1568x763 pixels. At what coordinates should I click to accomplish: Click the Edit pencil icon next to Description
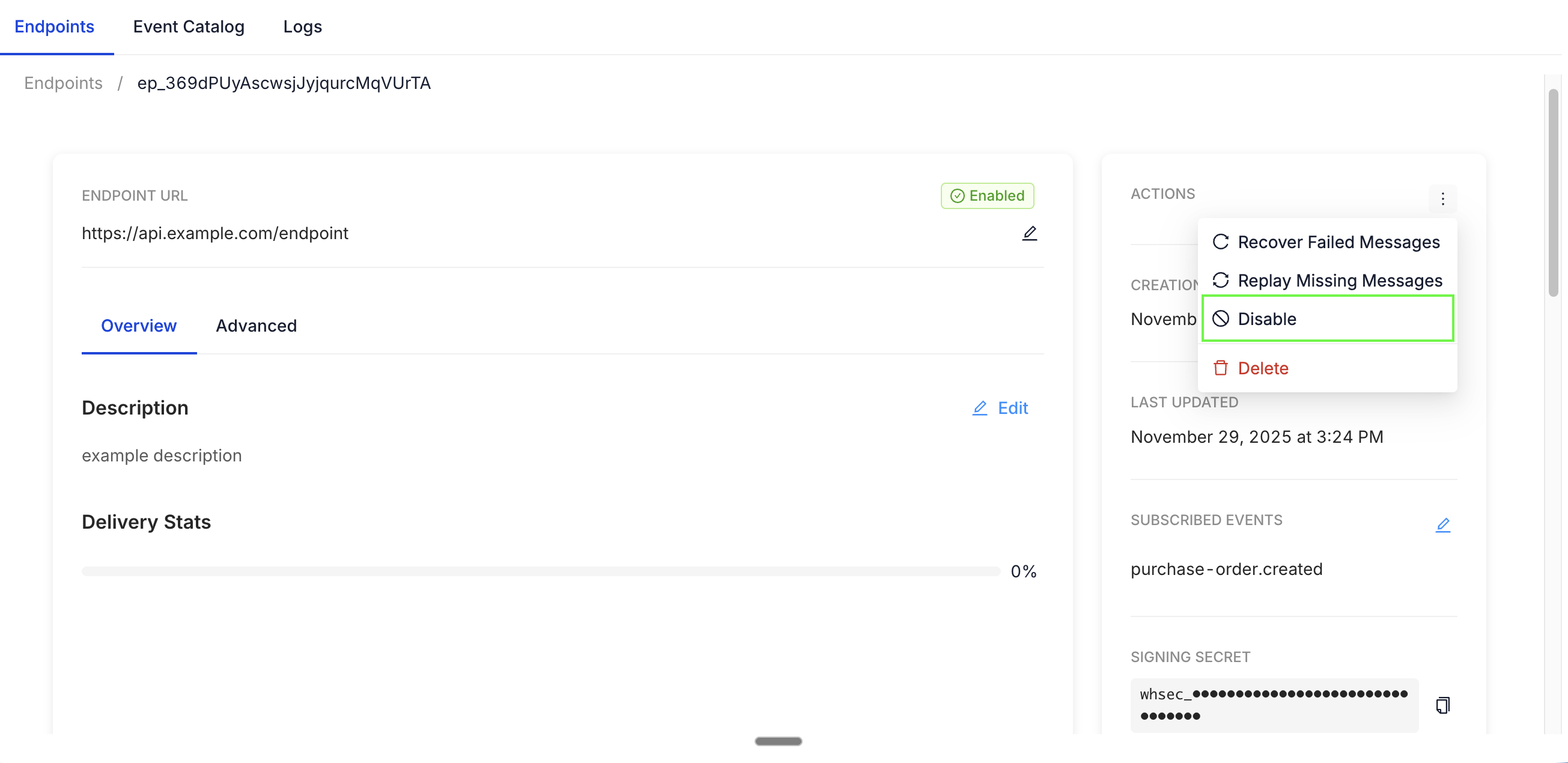[979, 408]
